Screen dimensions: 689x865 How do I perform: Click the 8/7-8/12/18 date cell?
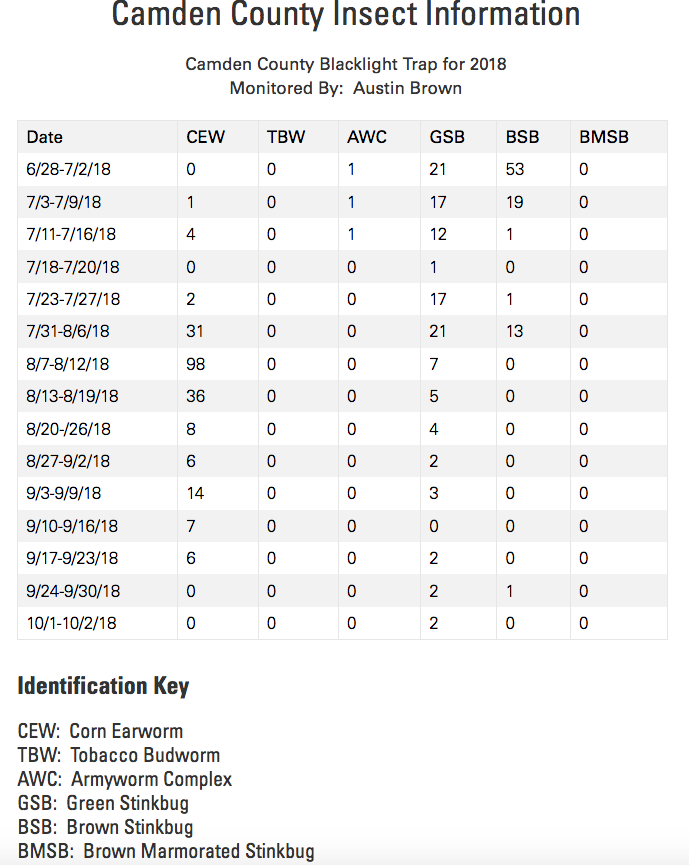[68, 364]
